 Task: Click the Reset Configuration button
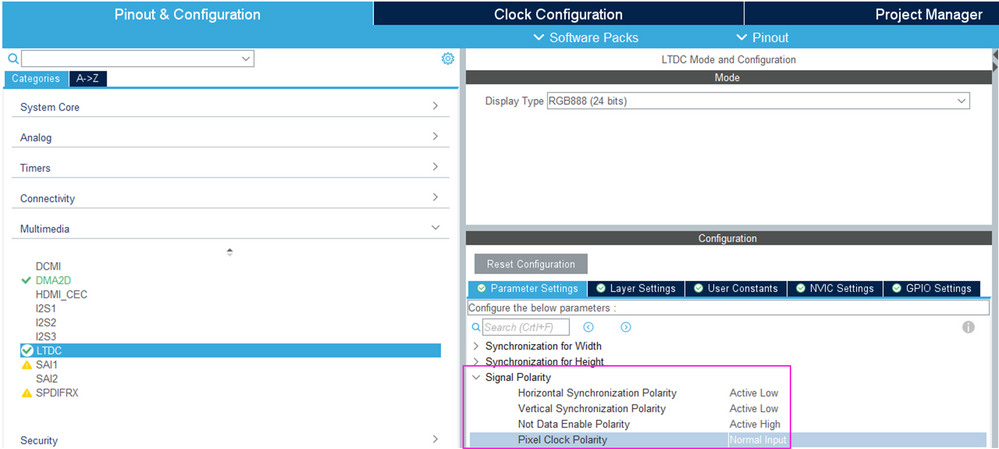[x=531, y=264]
